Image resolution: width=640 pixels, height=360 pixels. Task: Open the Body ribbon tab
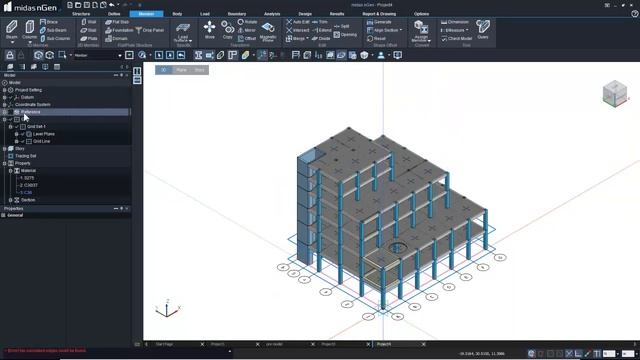point(177,14)
